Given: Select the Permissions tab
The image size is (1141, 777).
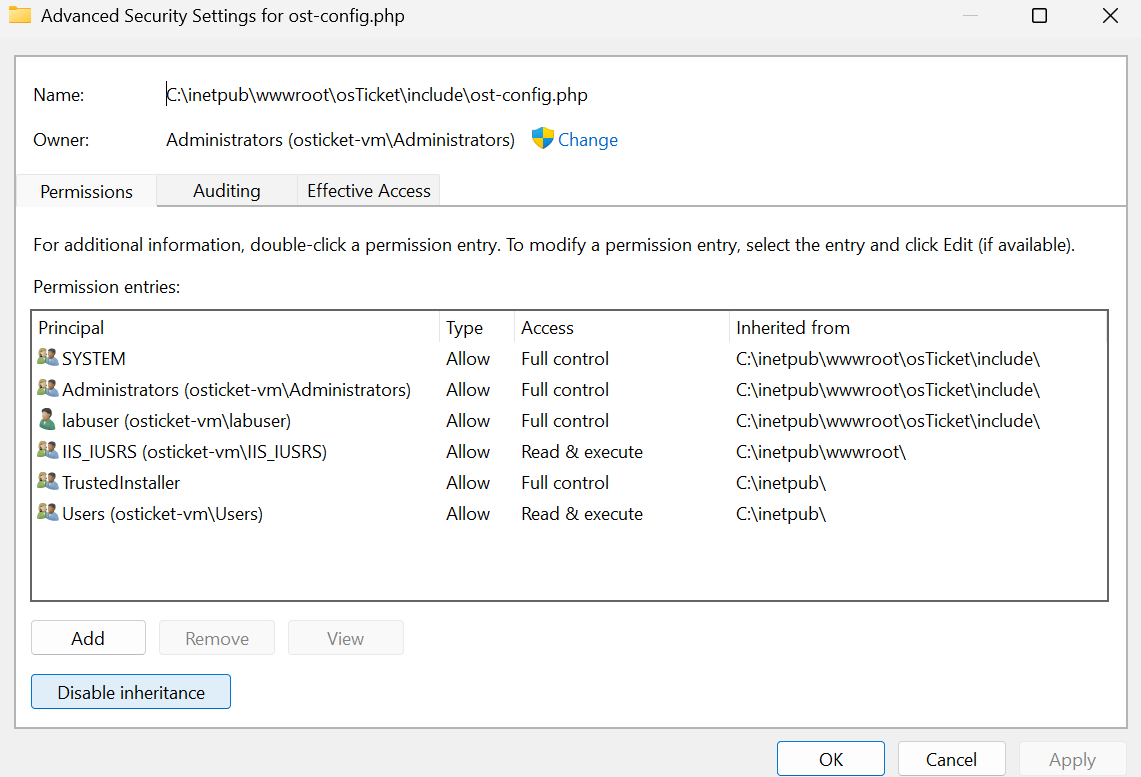Looking at the screenshot, I should click(86, 192).
